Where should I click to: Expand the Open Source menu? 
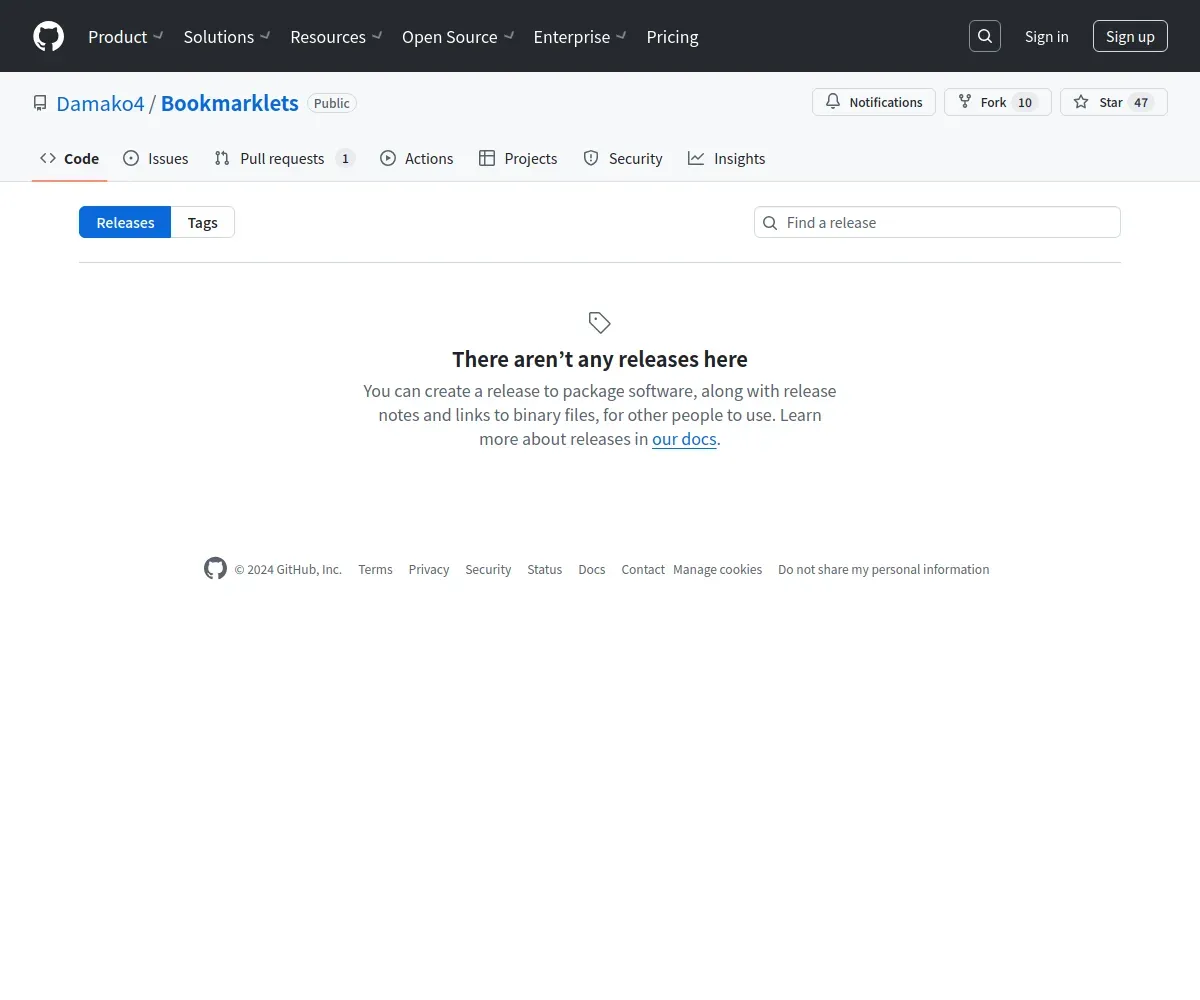pyautogui.click(x=458, y=37)
